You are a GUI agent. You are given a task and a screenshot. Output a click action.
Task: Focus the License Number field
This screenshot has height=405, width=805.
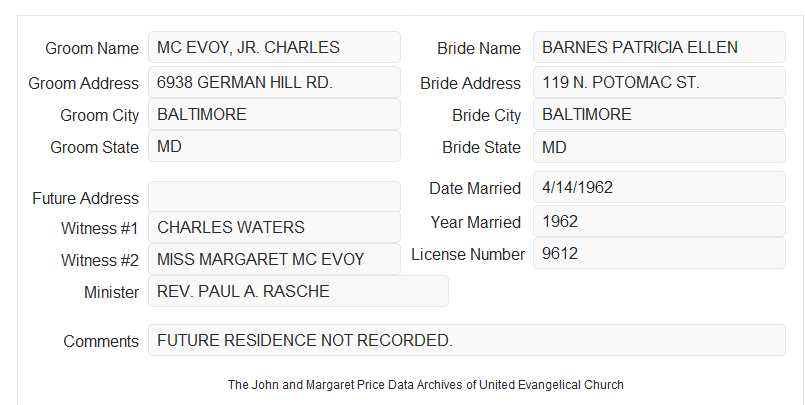pos(659,253)
